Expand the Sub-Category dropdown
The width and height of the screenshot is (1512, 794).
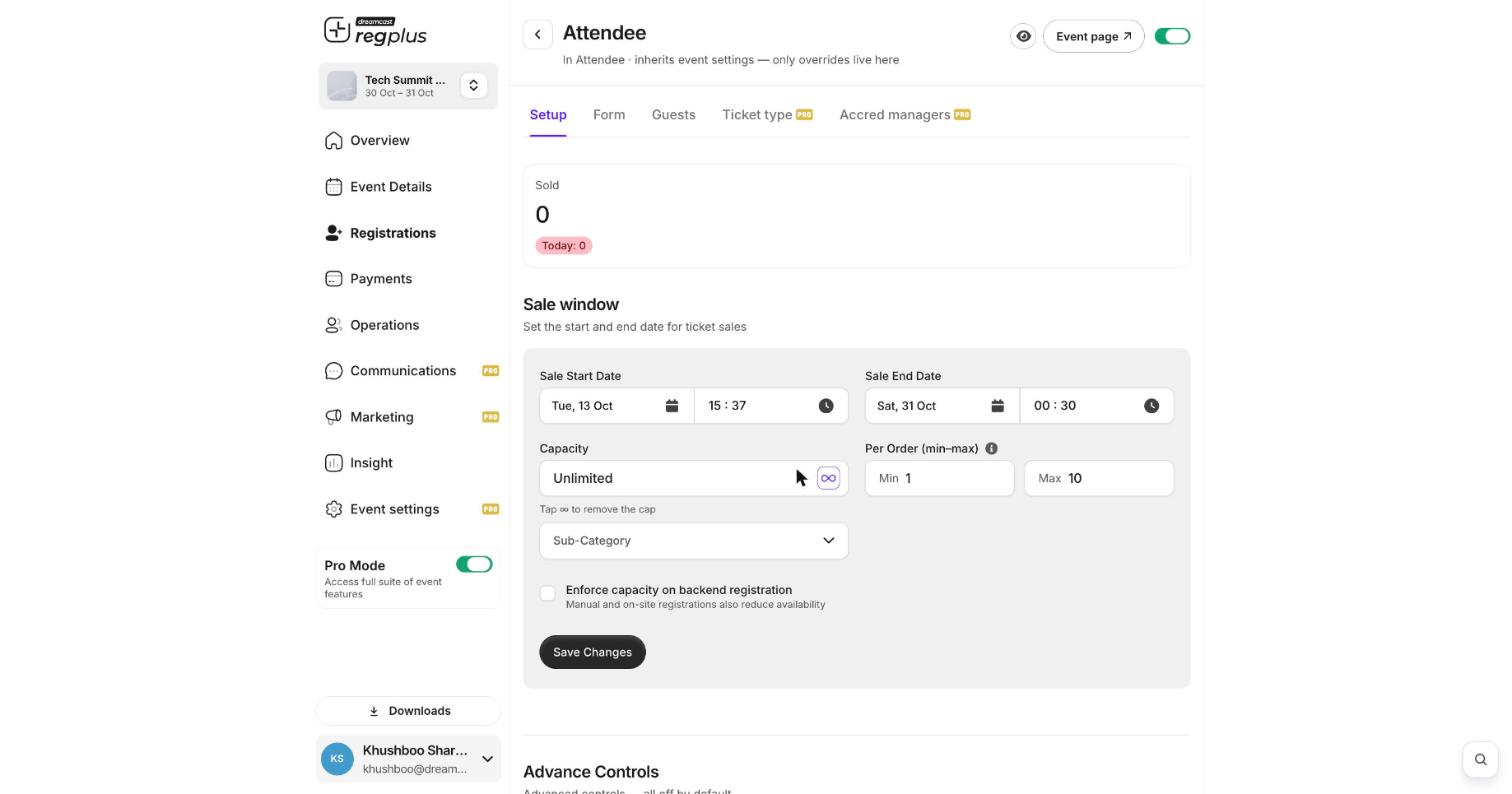pyautogui.click(x=694, y=541)
